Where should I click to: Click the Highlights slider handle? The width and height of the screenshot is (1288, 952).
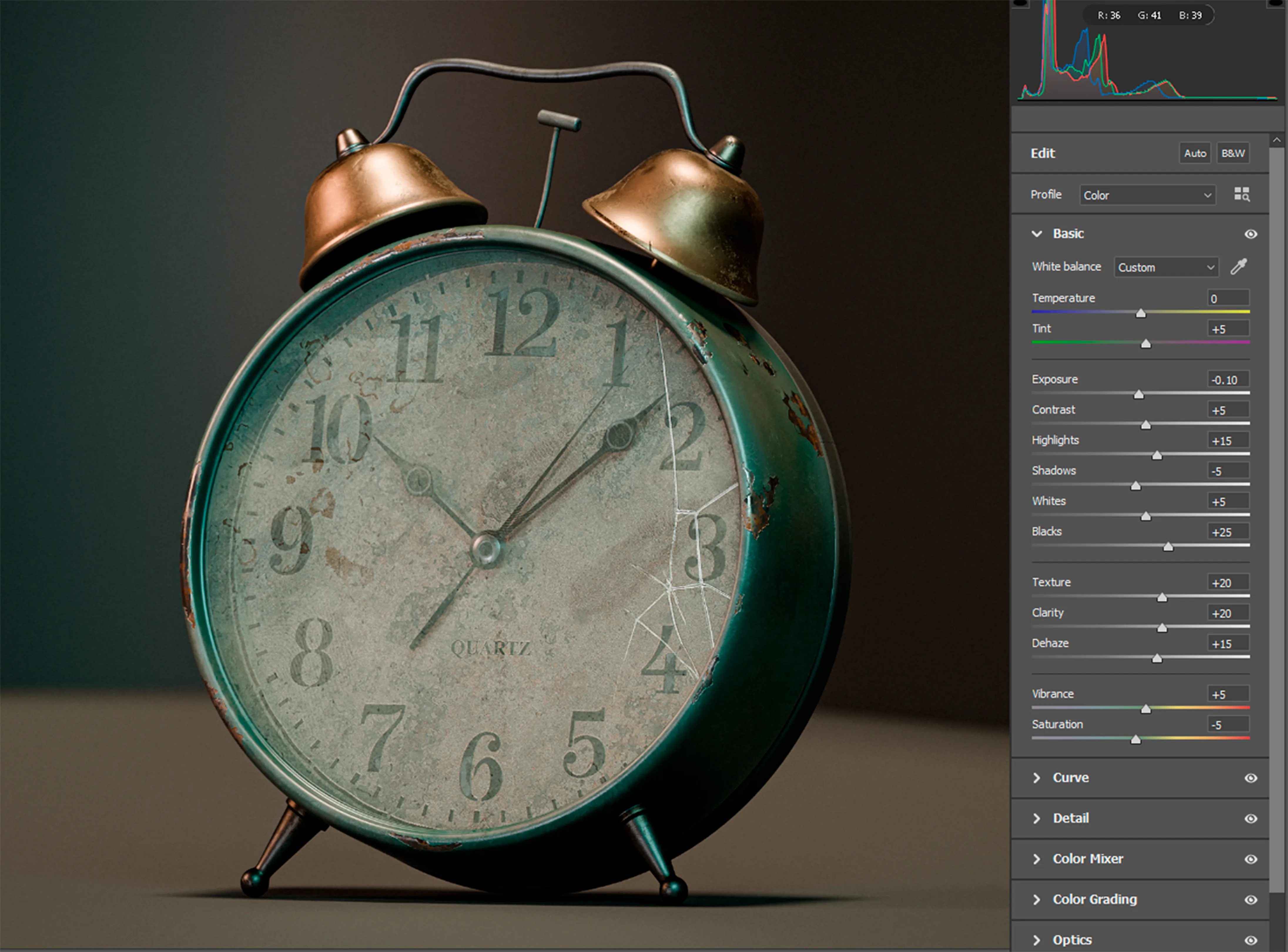(1157, 455)
